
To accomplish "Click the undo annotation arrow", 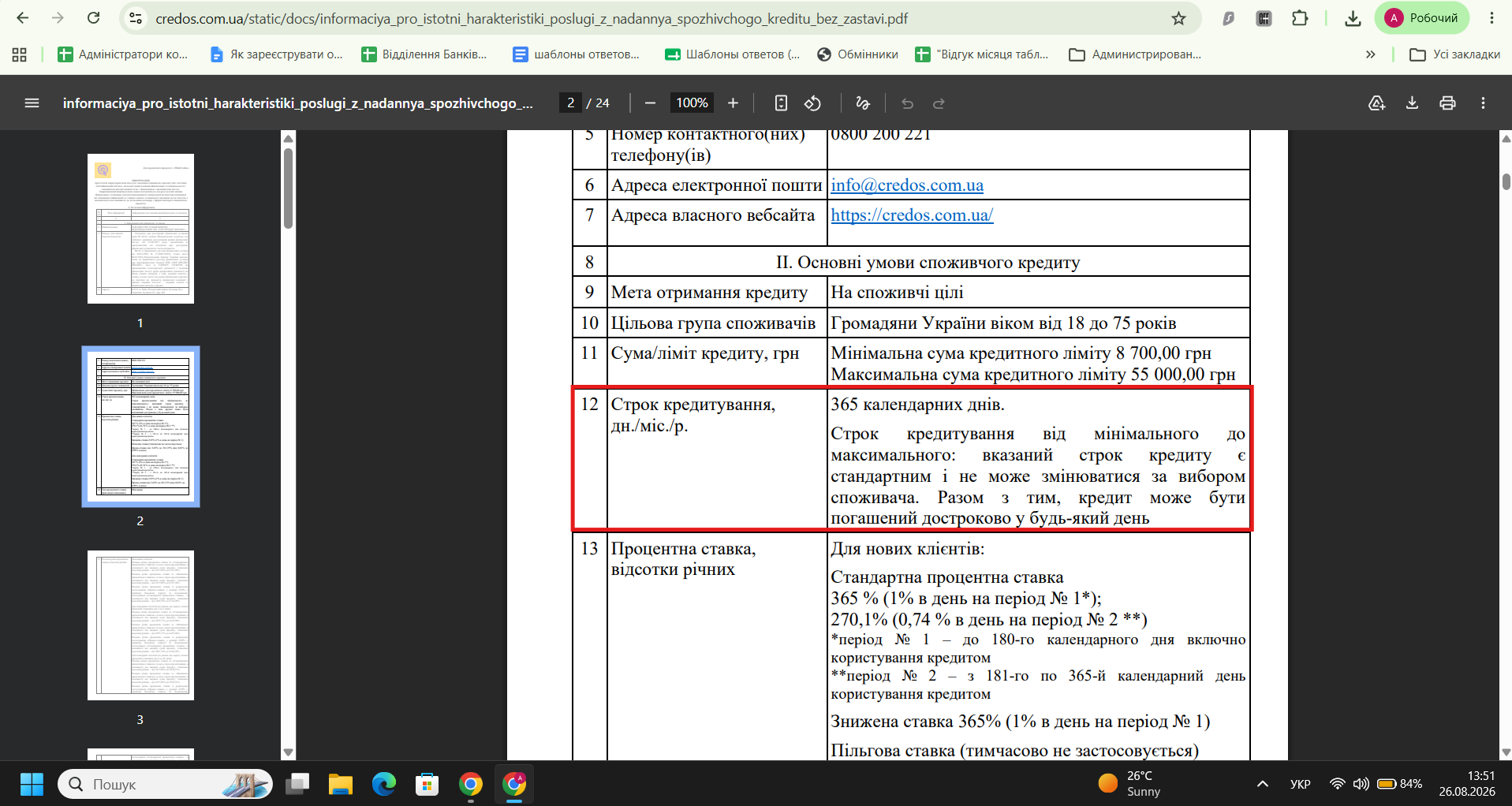I will pyautogui.click(x=908, y=103).
